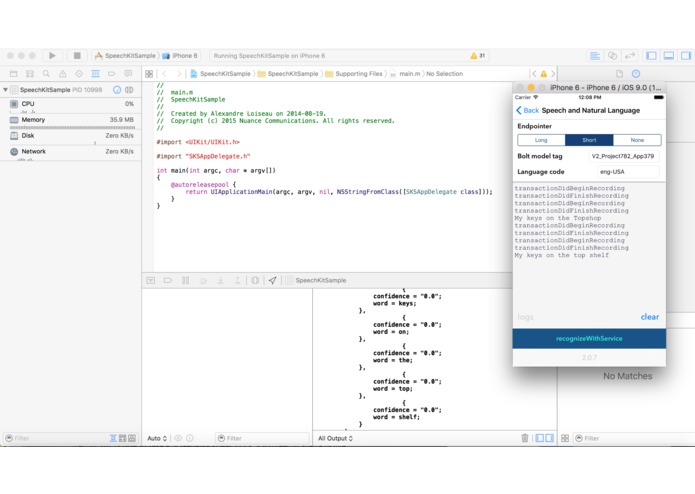695x494 pixels.
Task: Jump to the next issue
Action: (553, 74)
